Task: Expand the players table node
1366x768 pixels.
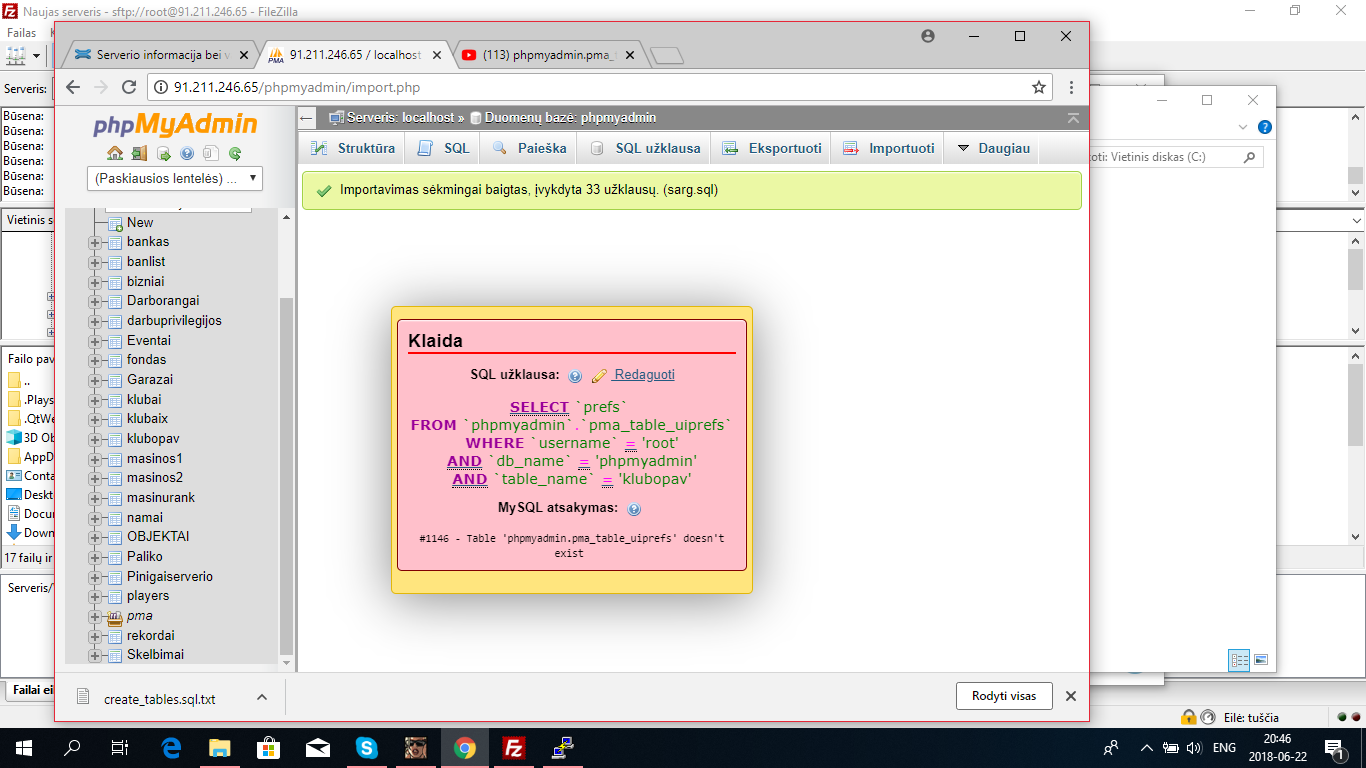Action: pyautogui.click(x=95, y=596)
